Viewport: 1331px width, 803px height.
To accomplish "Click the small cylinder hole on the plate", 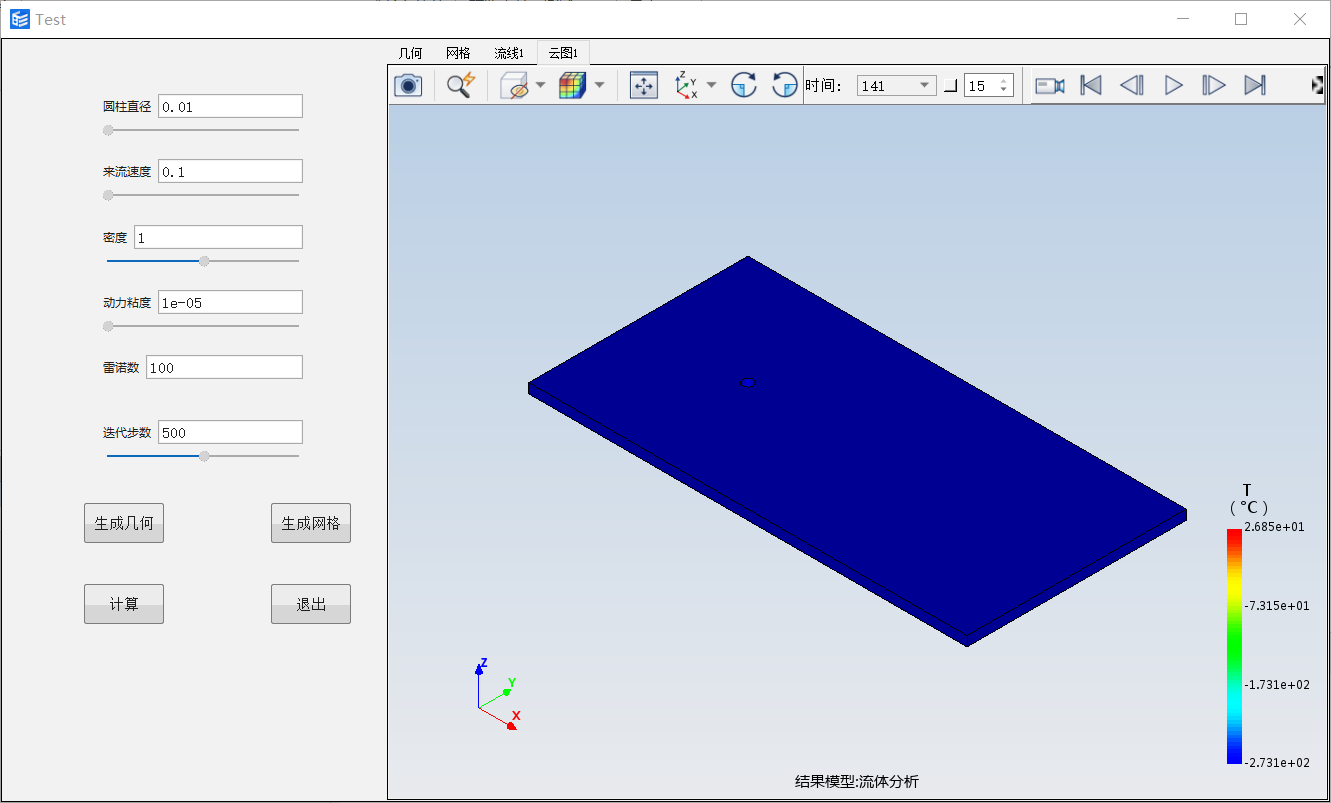I will 747,383.
